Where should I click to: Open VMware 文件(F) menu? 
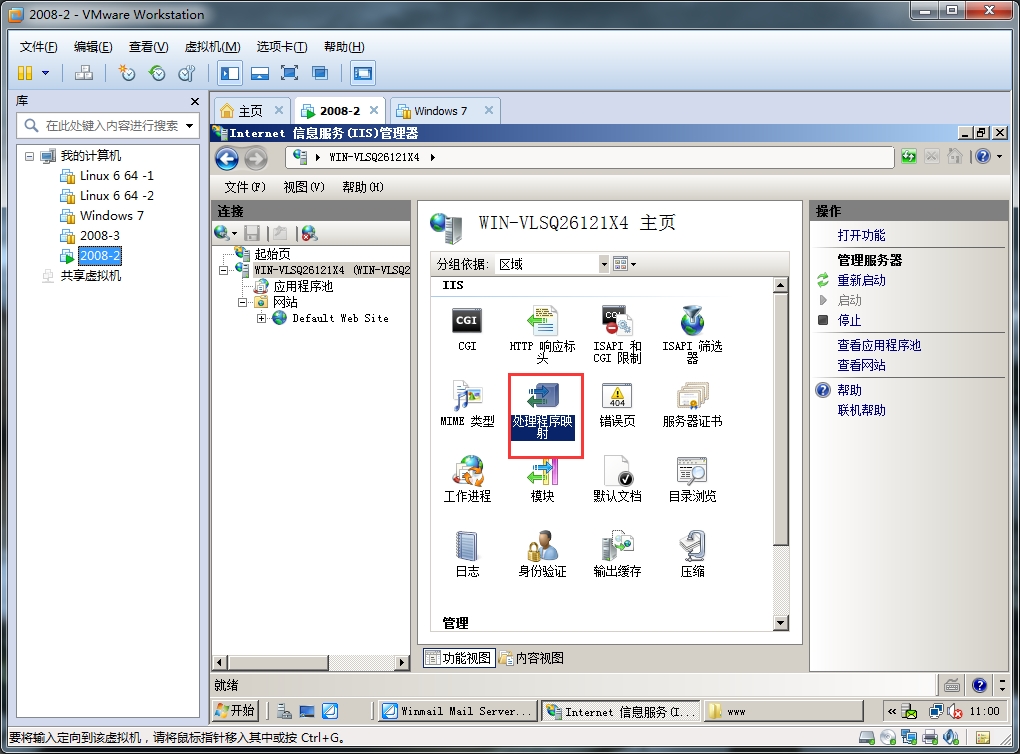click(x=38, y=47)
